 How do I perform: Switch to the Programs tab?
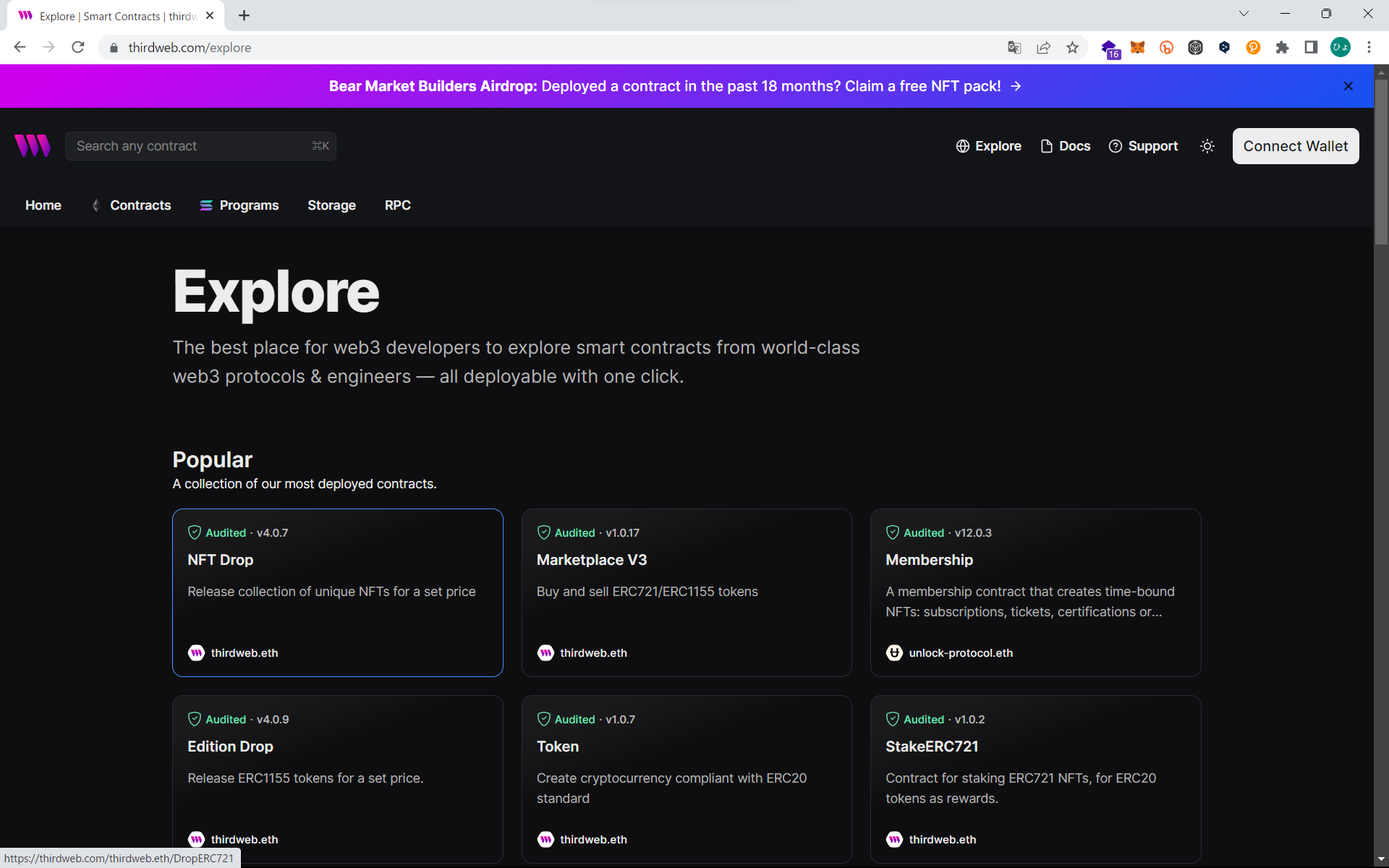(x=248, y=205)
